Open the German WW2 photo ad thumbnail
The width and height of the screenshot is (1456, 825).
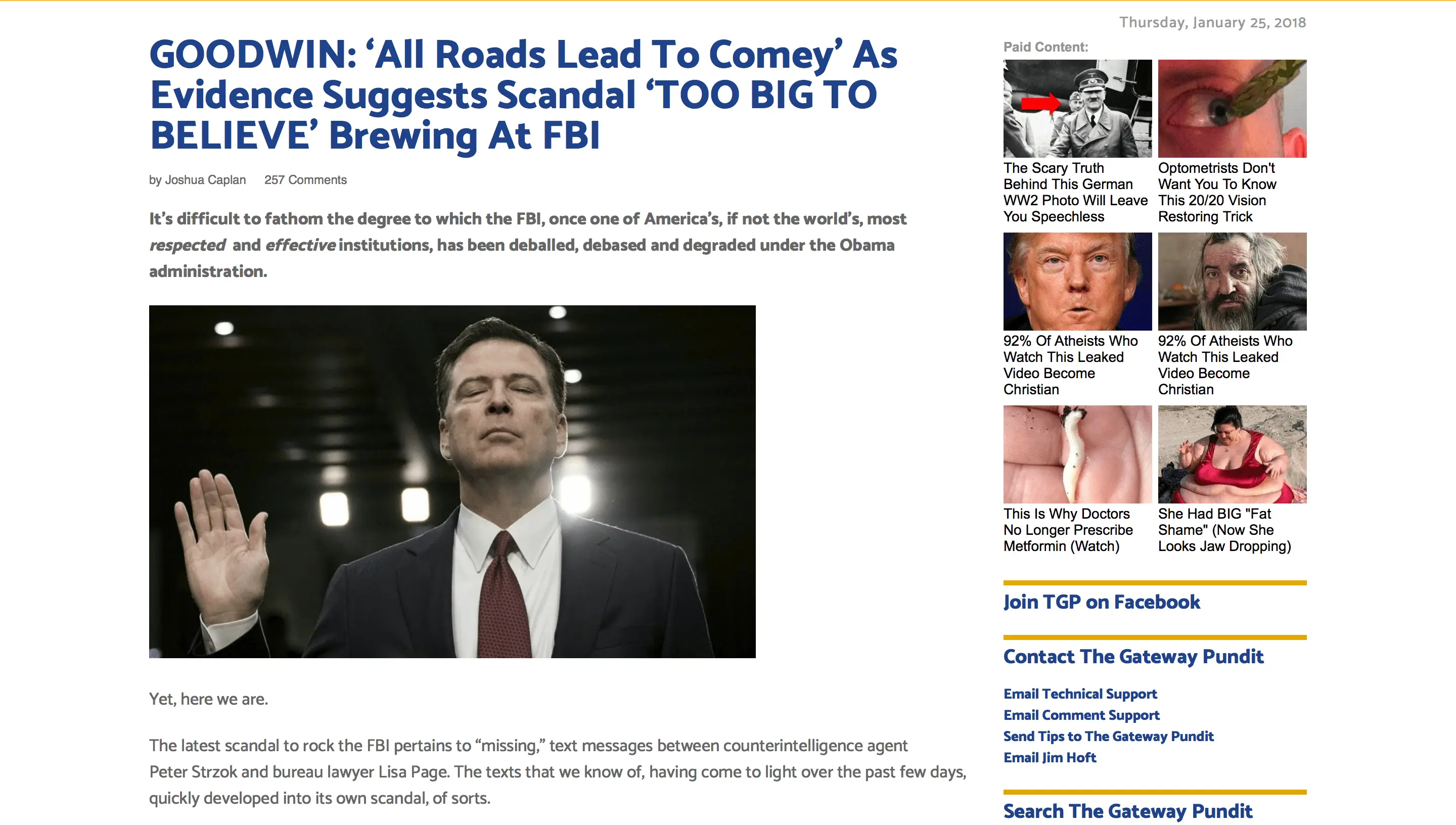pyautogui.click(x=1077, y=108)
